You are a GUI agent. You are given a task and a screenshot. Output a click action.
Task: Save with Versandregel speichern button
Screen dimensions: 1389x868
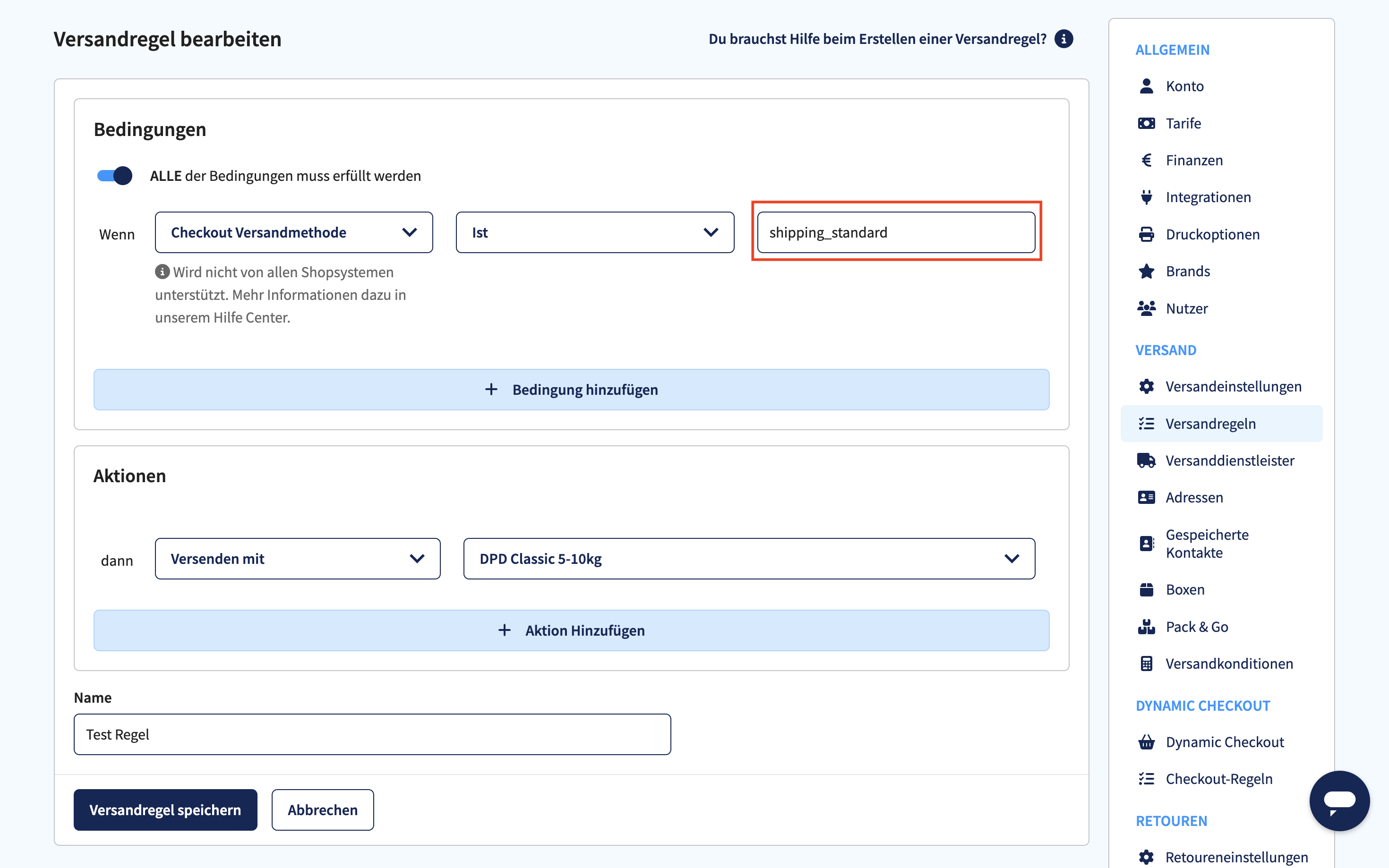pos(165,809)
